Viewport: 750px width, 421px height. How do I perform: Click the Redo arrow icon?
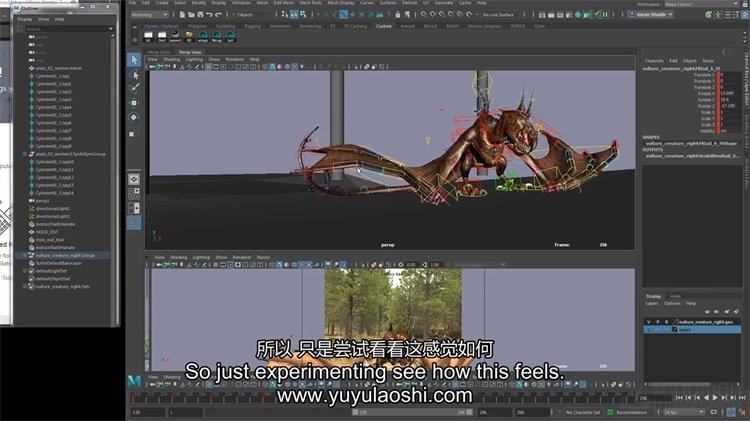(x=218, y=15)
